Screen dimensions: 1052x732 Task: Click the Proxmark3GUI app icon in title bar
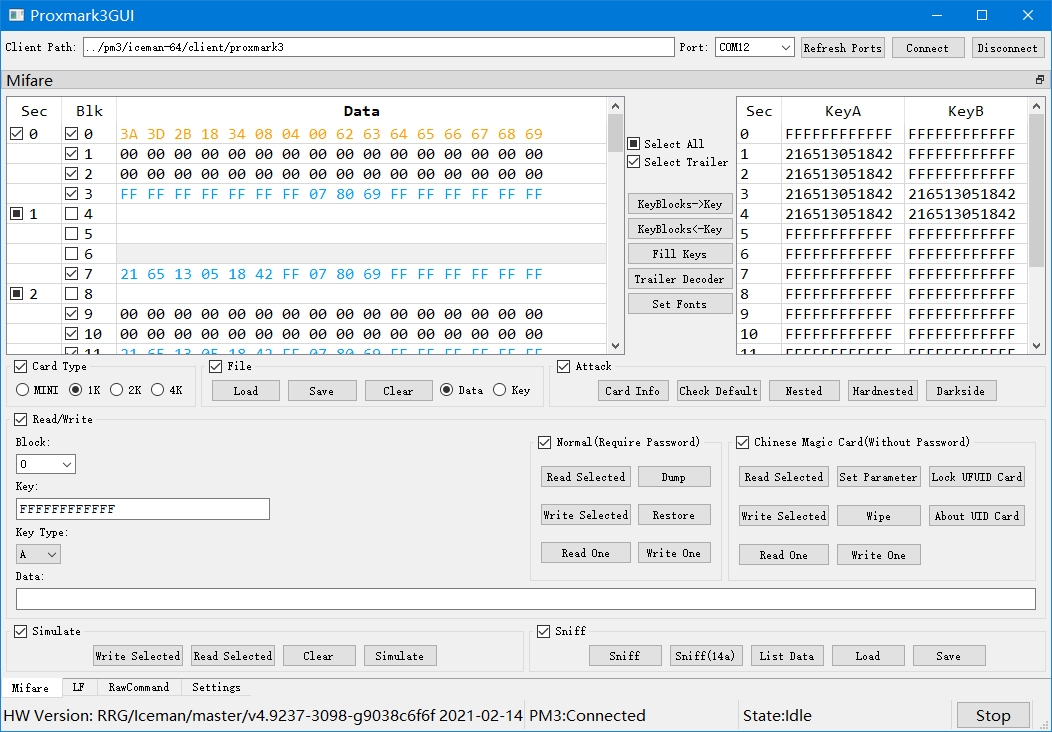tap(16, 15)
